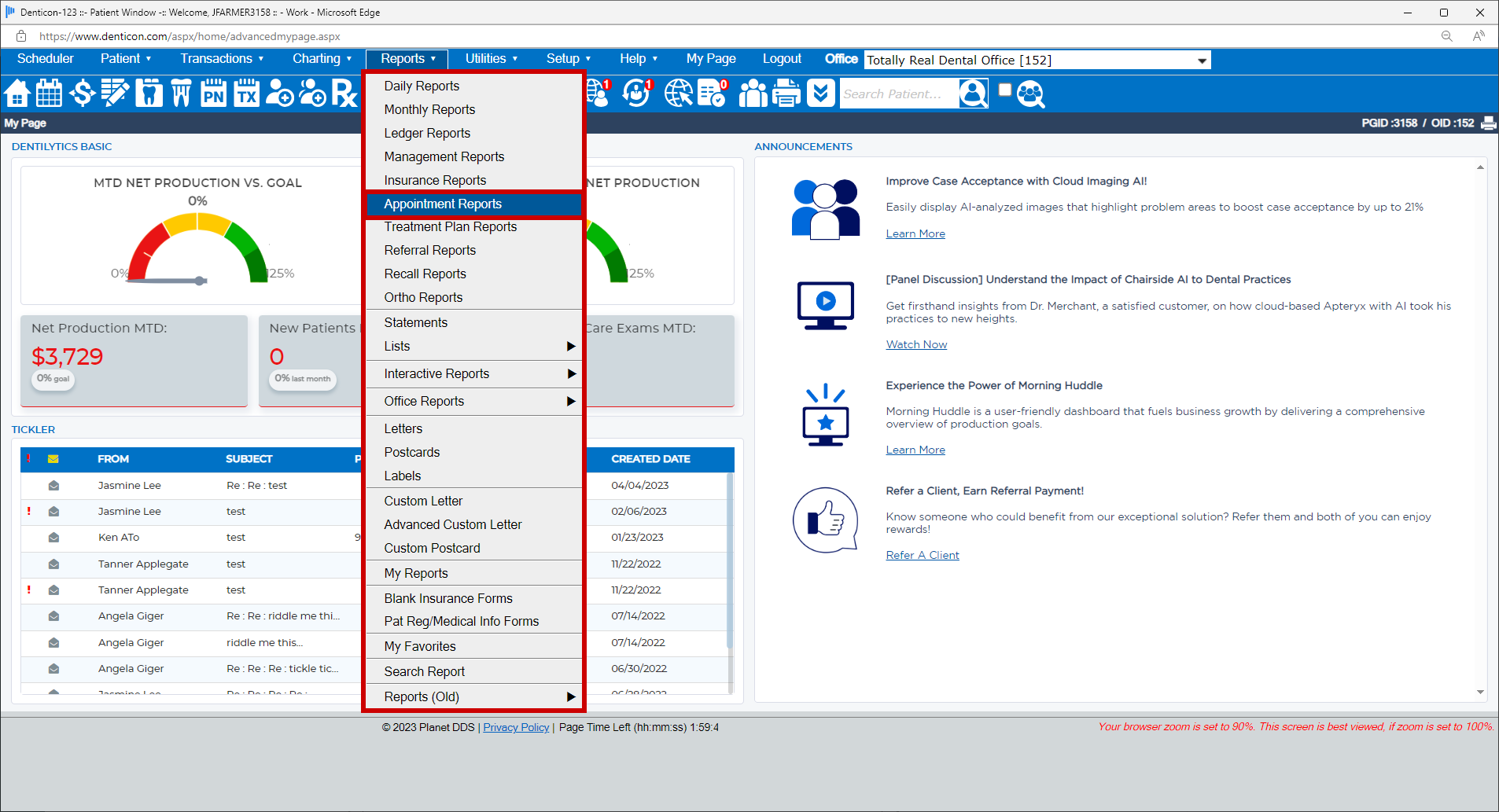Click the printer icon in the toolbar
The width and height of the screenshot is (1499, 812).
coord(786,94)
